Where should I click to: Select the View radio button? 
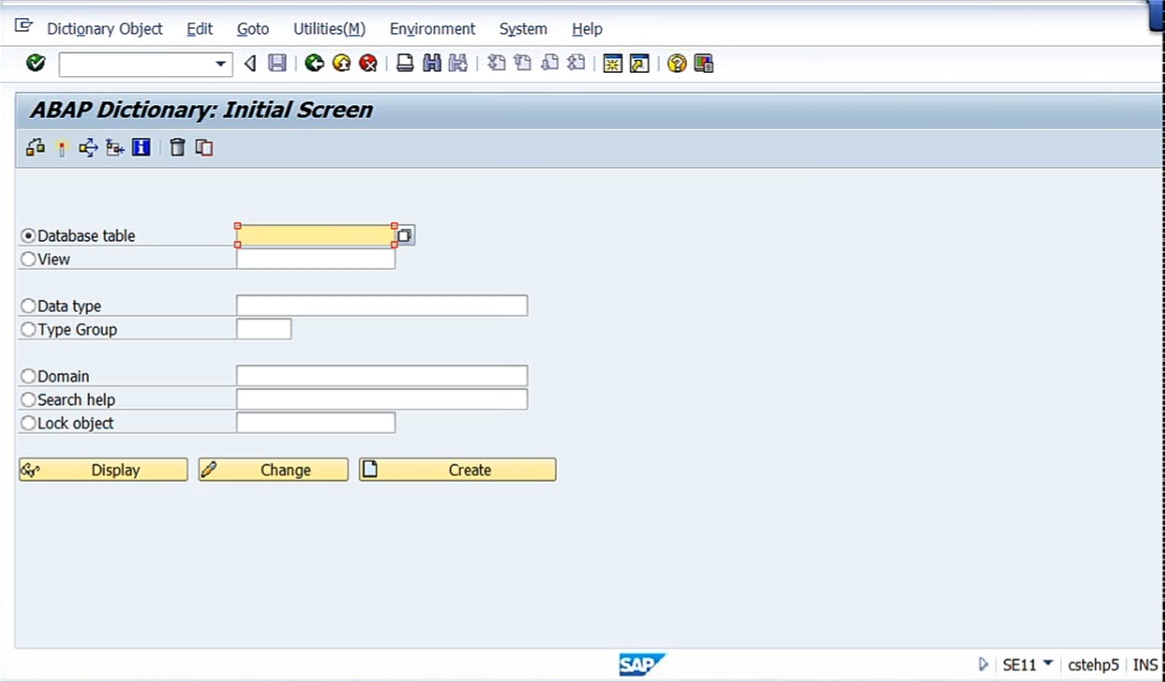point(28,259)
